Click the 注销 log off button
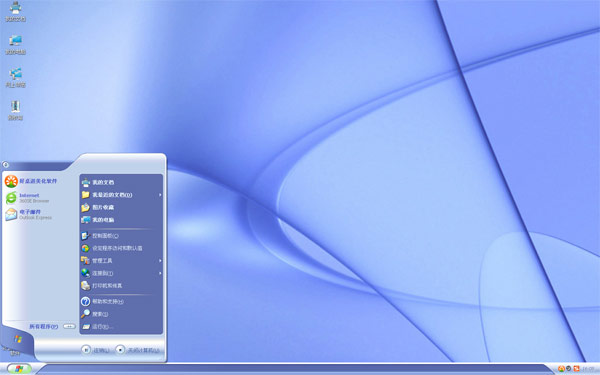Viewport: 600px width, 375px height. coord(95,350)
